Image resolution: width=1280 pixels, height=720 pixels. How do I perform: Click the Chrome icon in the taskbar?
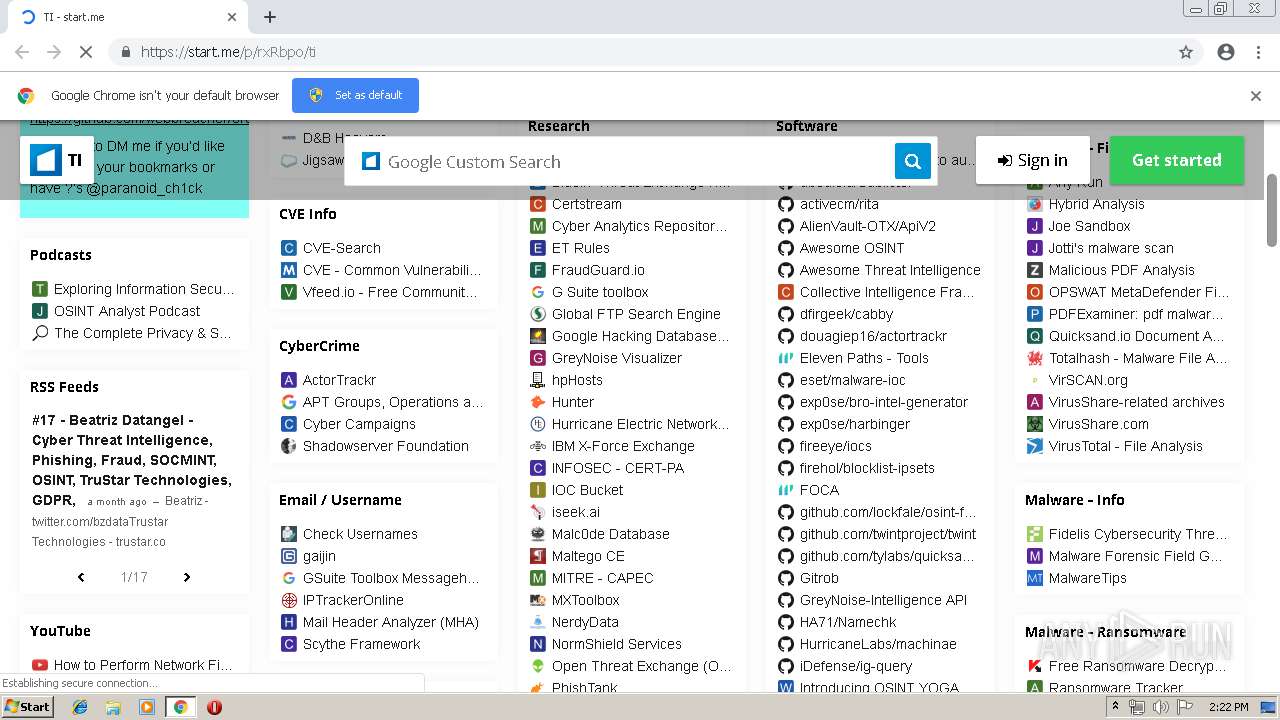(x=180, y=706)
